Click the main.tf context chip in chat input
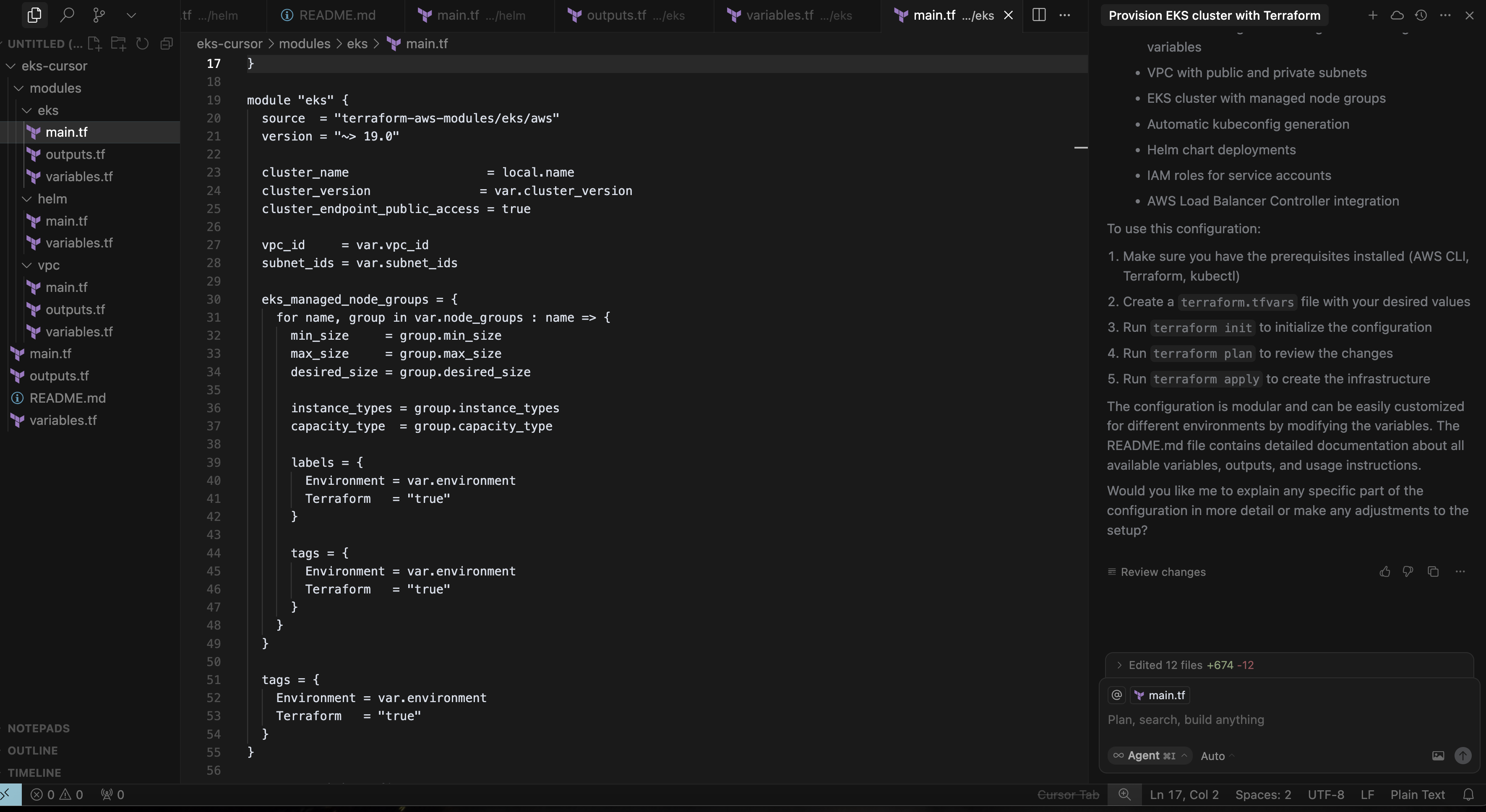This screenshot has height=812, width=1486. click(x=1160, y=695)
